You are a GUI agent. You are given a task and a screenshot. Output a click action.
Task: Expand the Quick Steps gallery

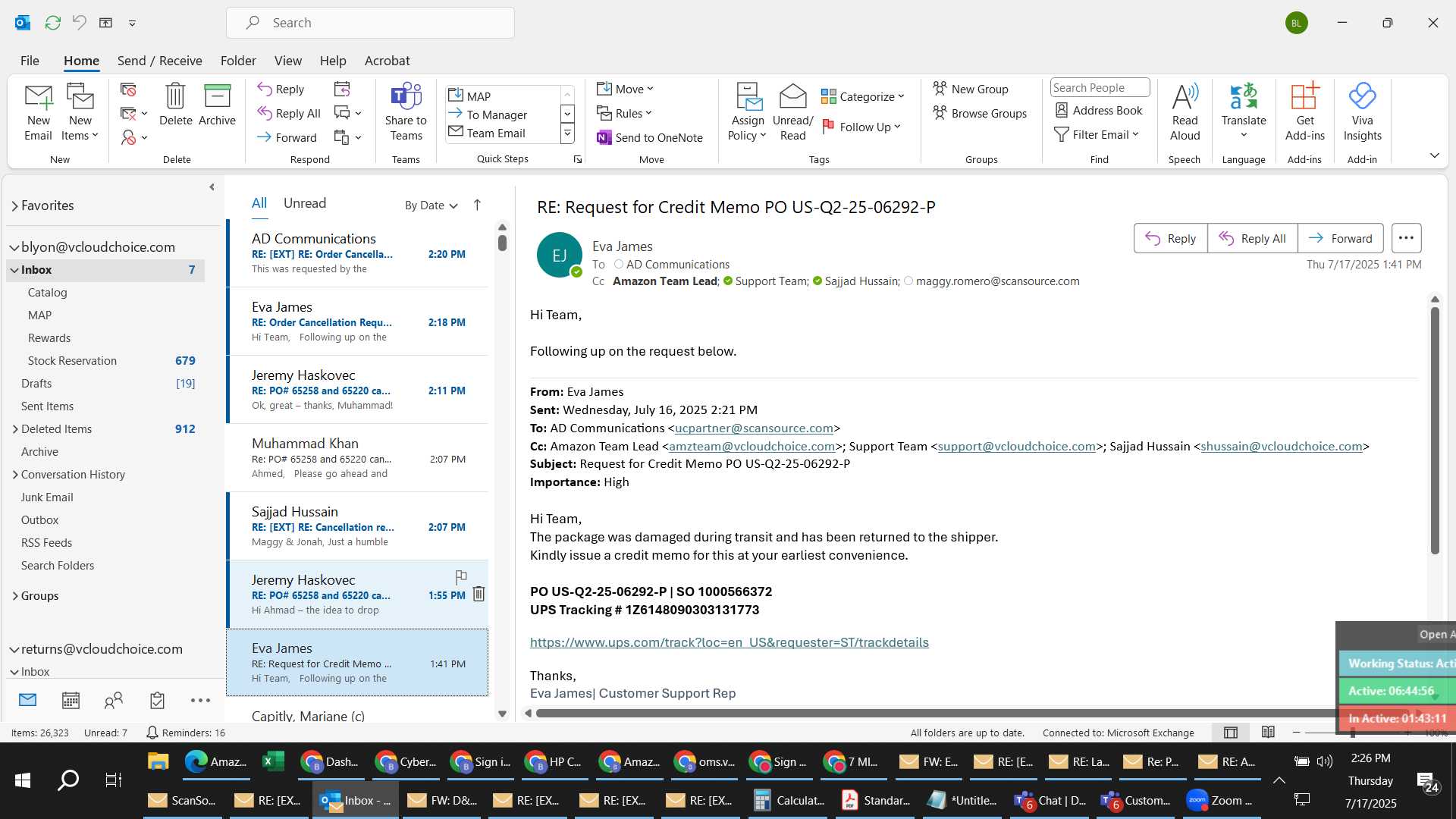coord(566,134)
